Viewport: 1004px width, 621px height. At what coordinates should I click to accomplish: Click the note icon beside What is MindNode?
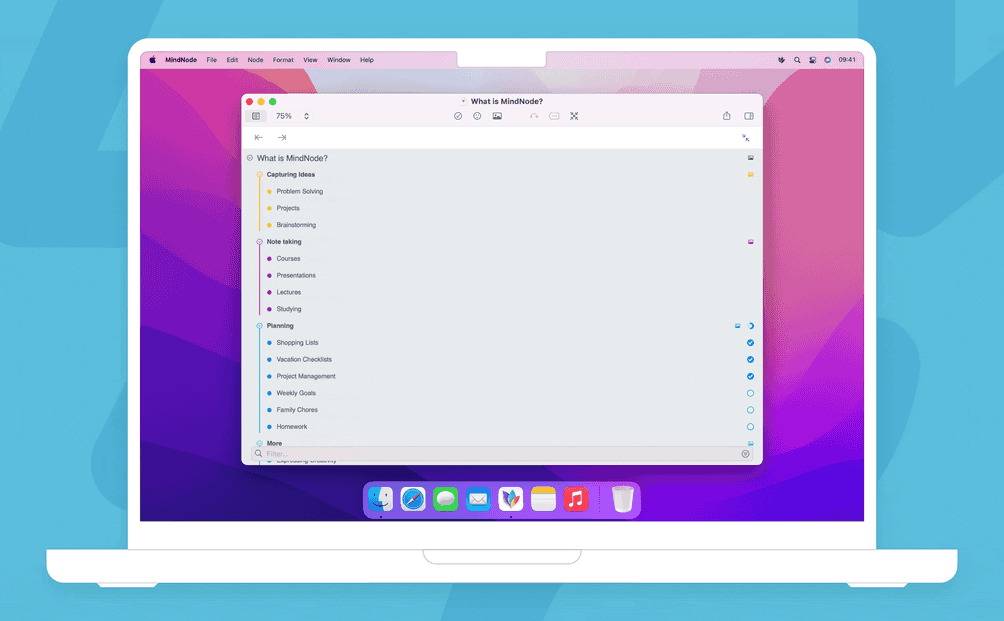[750, 157]
